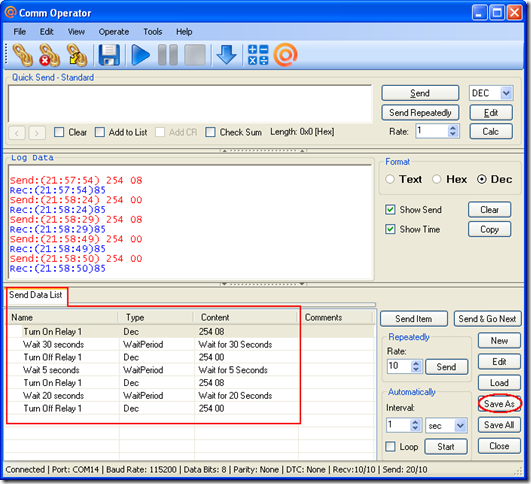Uncheck the Show Time checkbox
531x484 pixels.
point(390,229)
